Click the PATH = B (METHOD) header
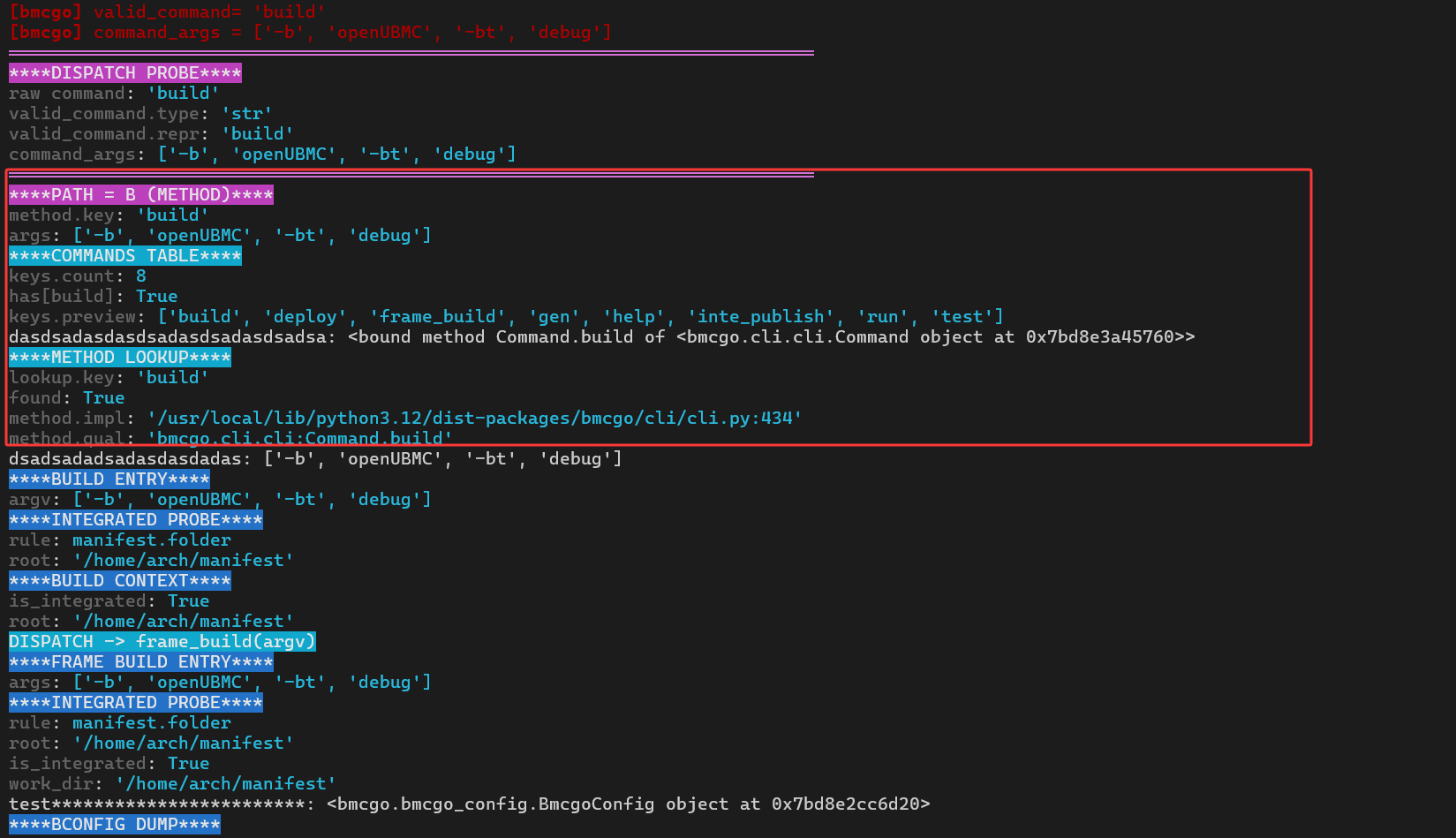The width and height of the screenshot is (1456, 838). coord(140,195)
